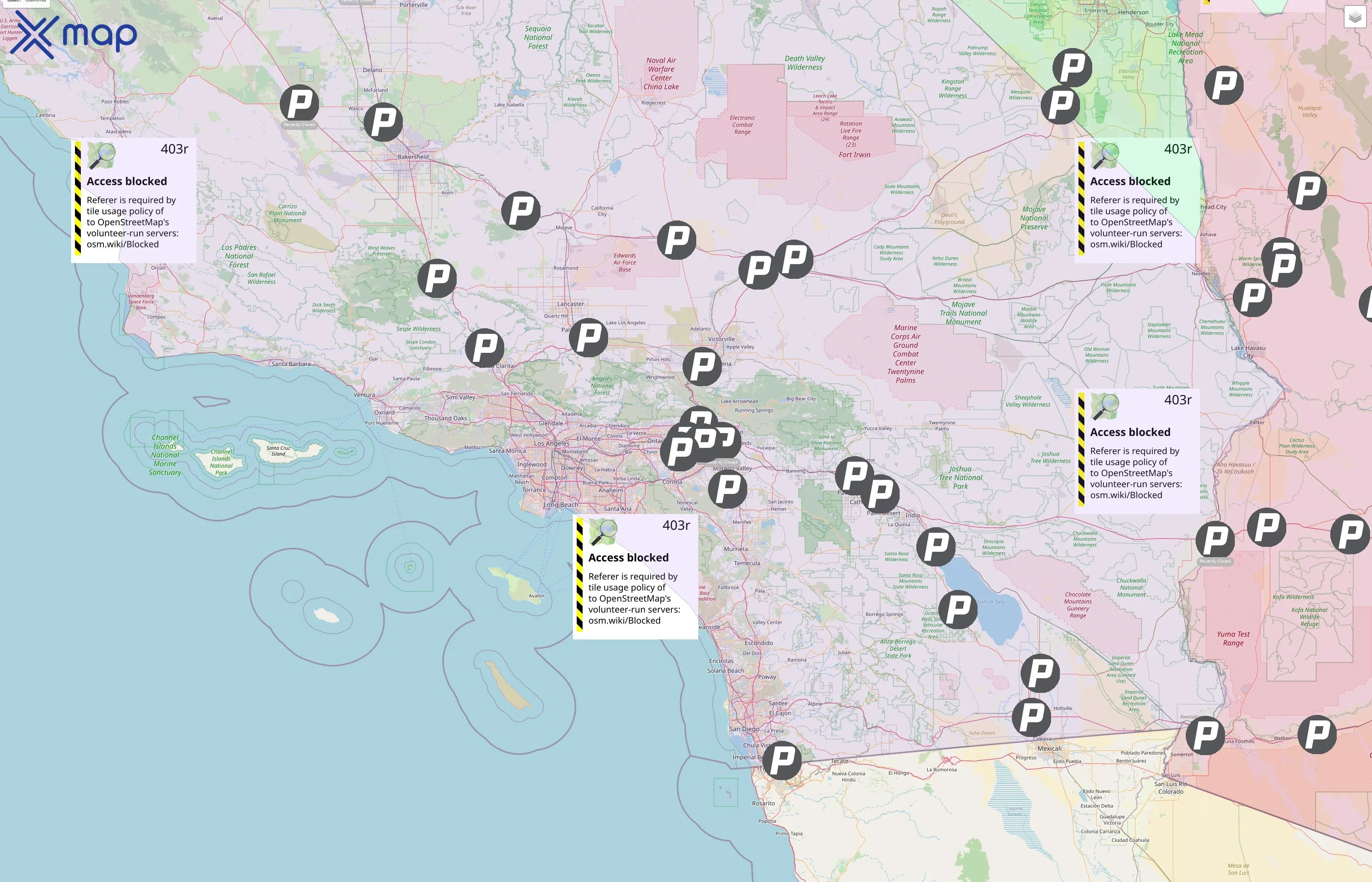Click the xmap logo
The height and width of the screenshot is (882, 1372).
(73, 35)
